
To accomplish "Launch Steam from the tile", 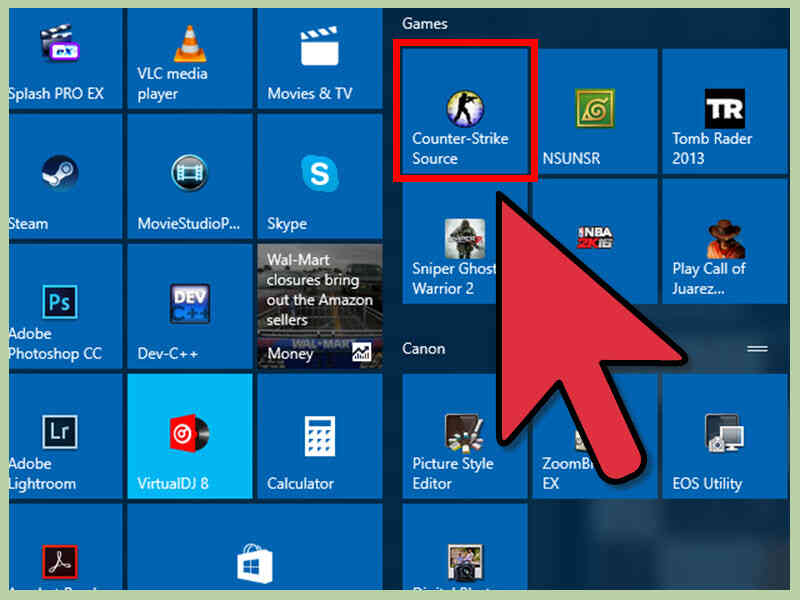I will point(65,176).
